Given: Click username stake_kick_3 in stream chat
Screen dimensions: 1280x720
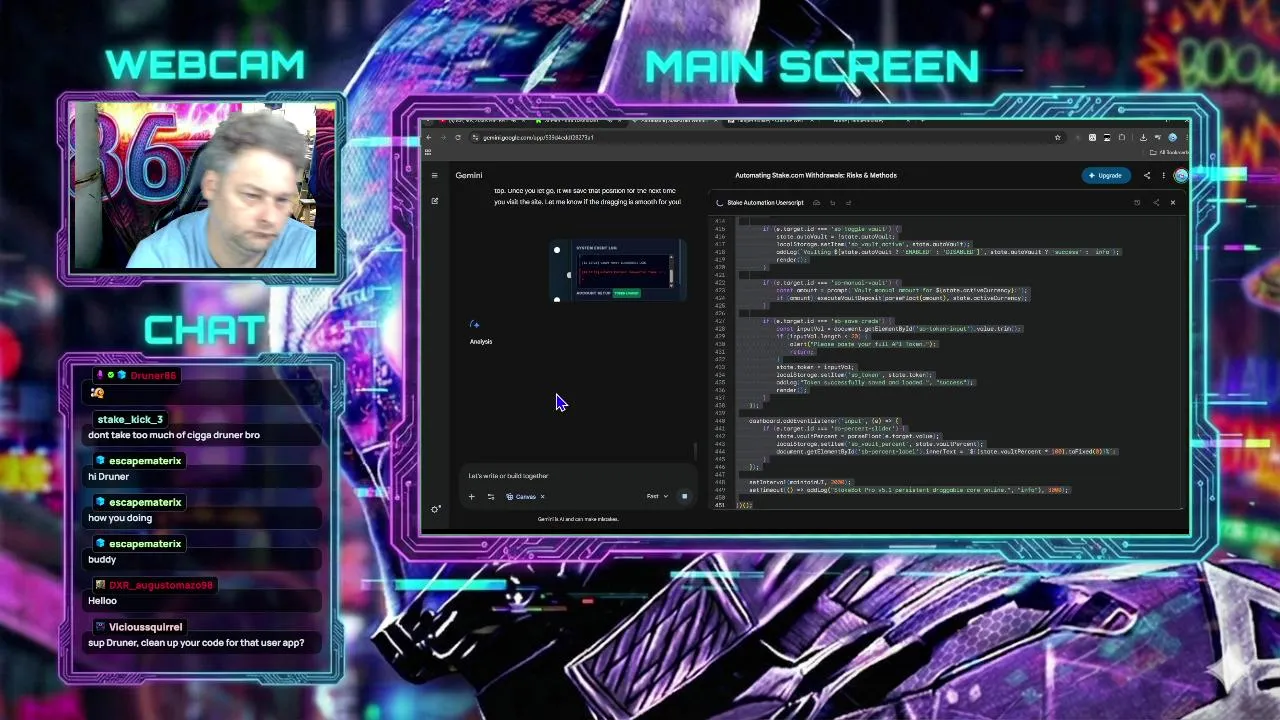Looking at the screenshot, I should 130,419.
